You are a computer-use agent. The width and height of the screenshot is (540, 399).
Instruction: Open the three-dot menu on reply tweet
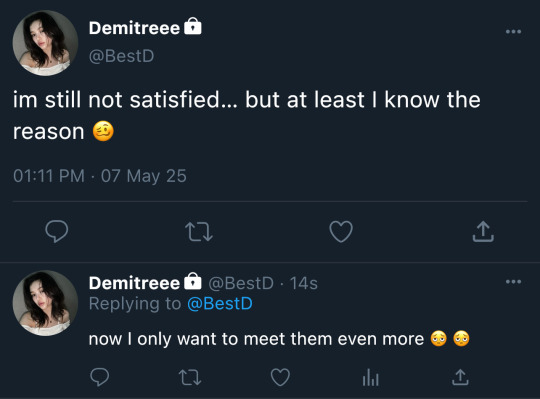(x=513, y=282)
